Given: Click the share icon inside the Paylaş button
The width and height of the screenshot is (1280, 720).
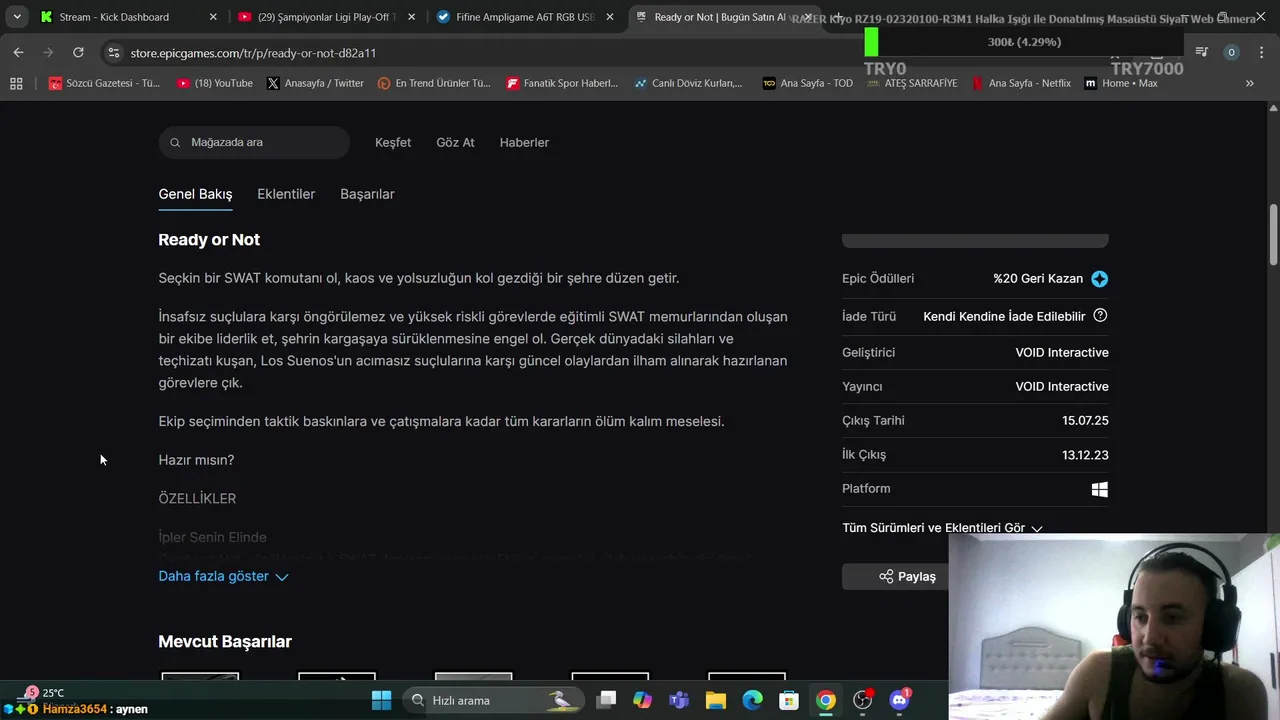Looking at the screenshot, I should pyautogui.click(x=886, y=576).
